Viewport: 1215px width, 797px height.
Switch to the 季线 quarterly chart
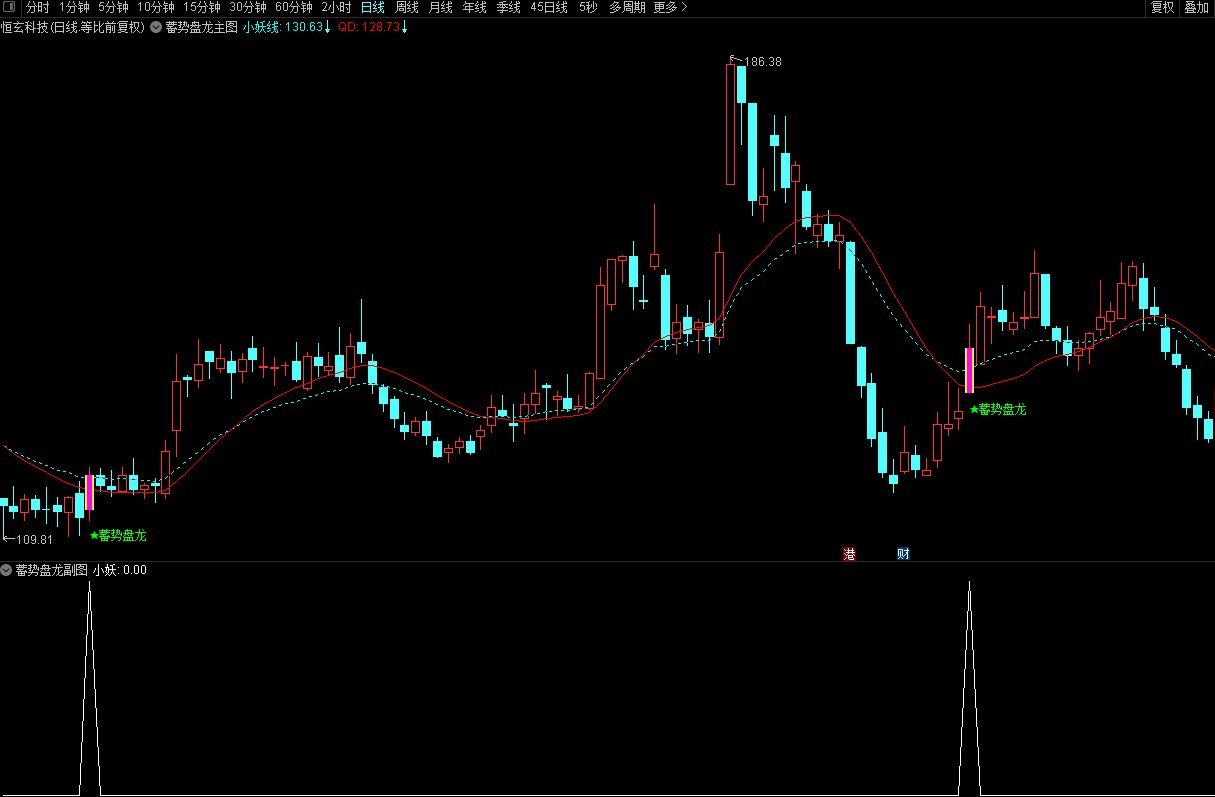(508, 7)
